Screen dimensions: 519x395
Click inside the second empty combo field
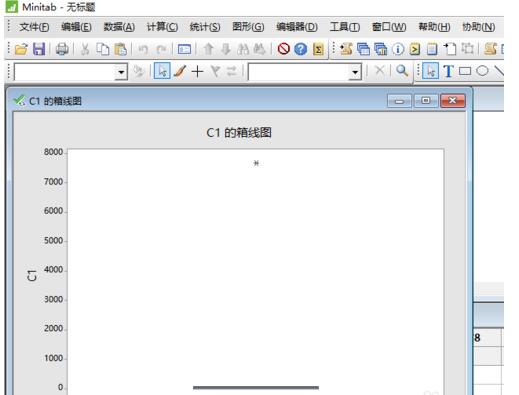pyautogui.click(x=299, y=72)
